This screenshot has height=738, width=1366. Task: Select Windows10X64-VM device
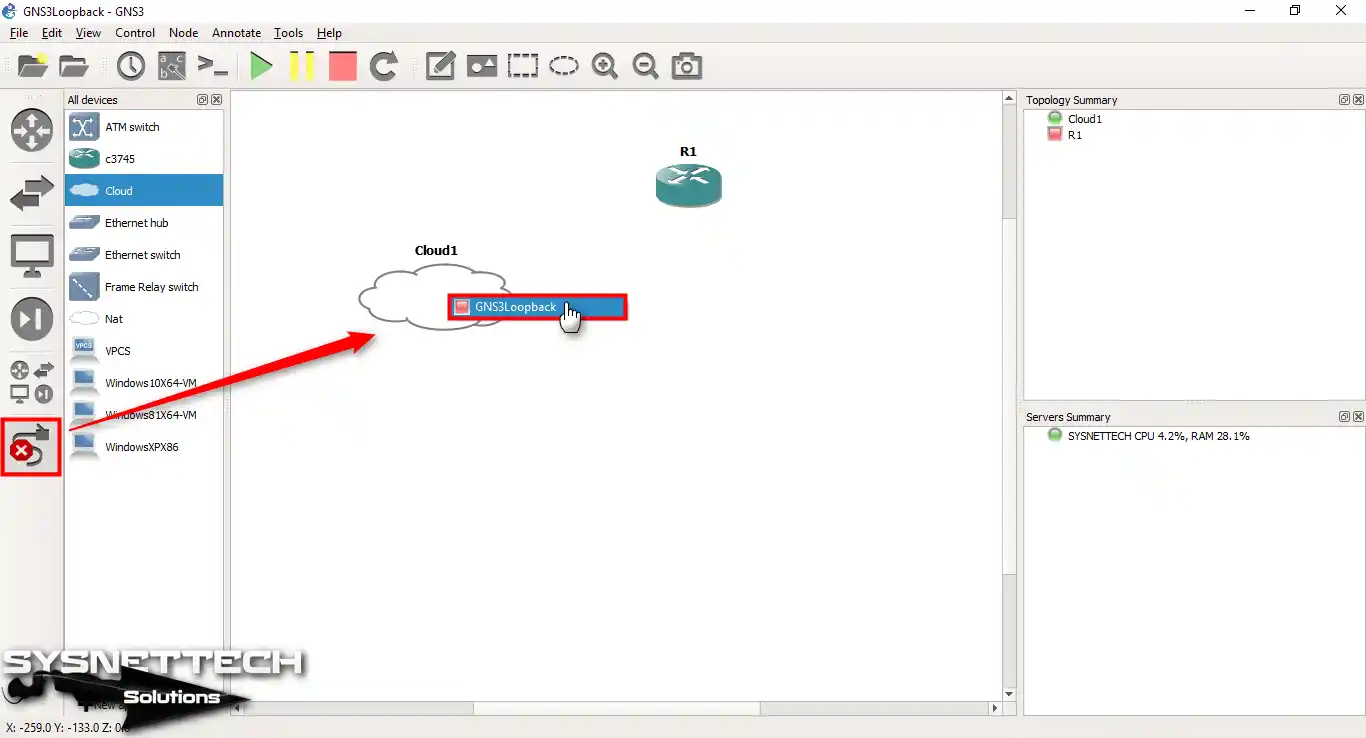pos(144,383)
